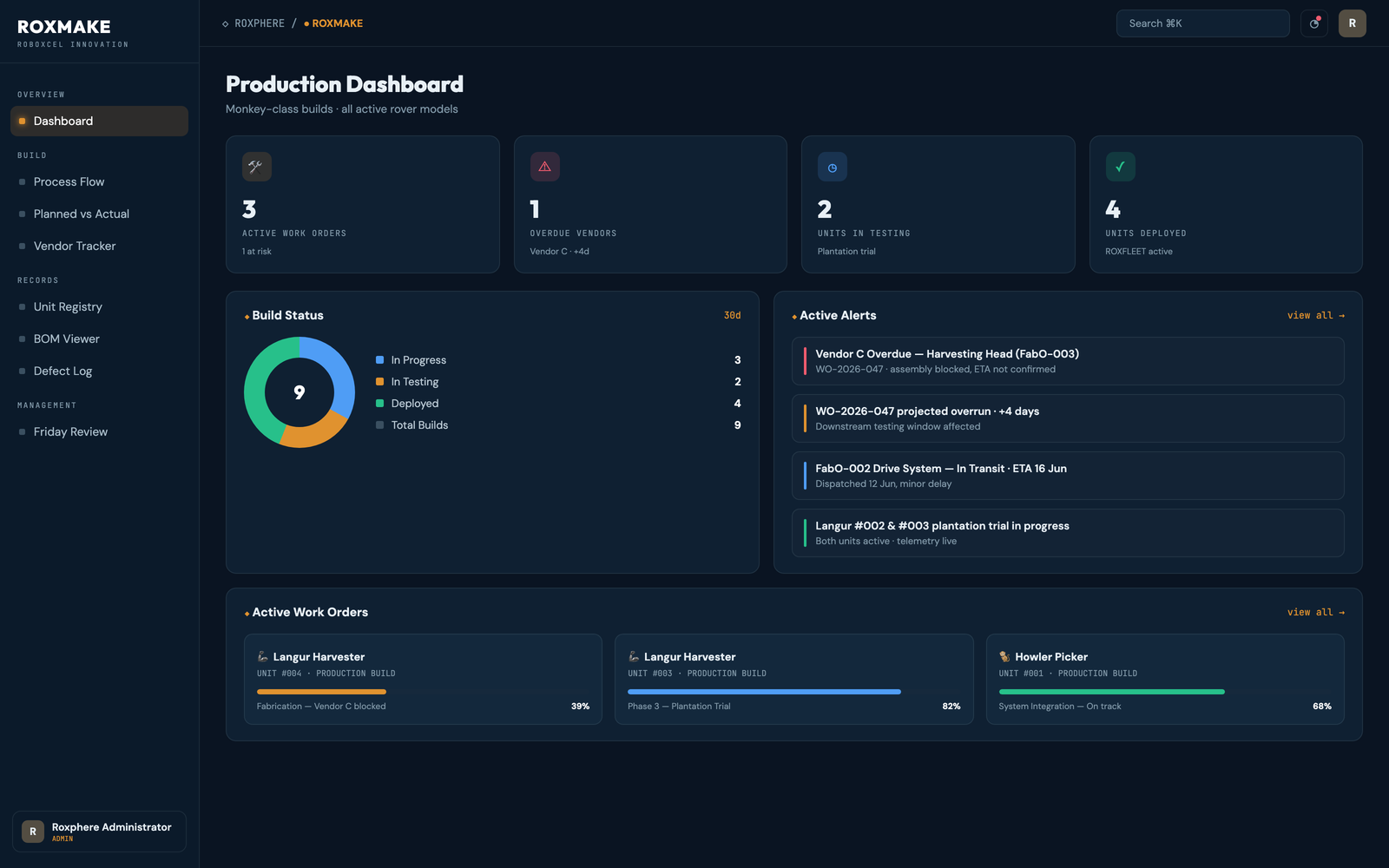Click the 82% progress value

[x=951, y=707]
